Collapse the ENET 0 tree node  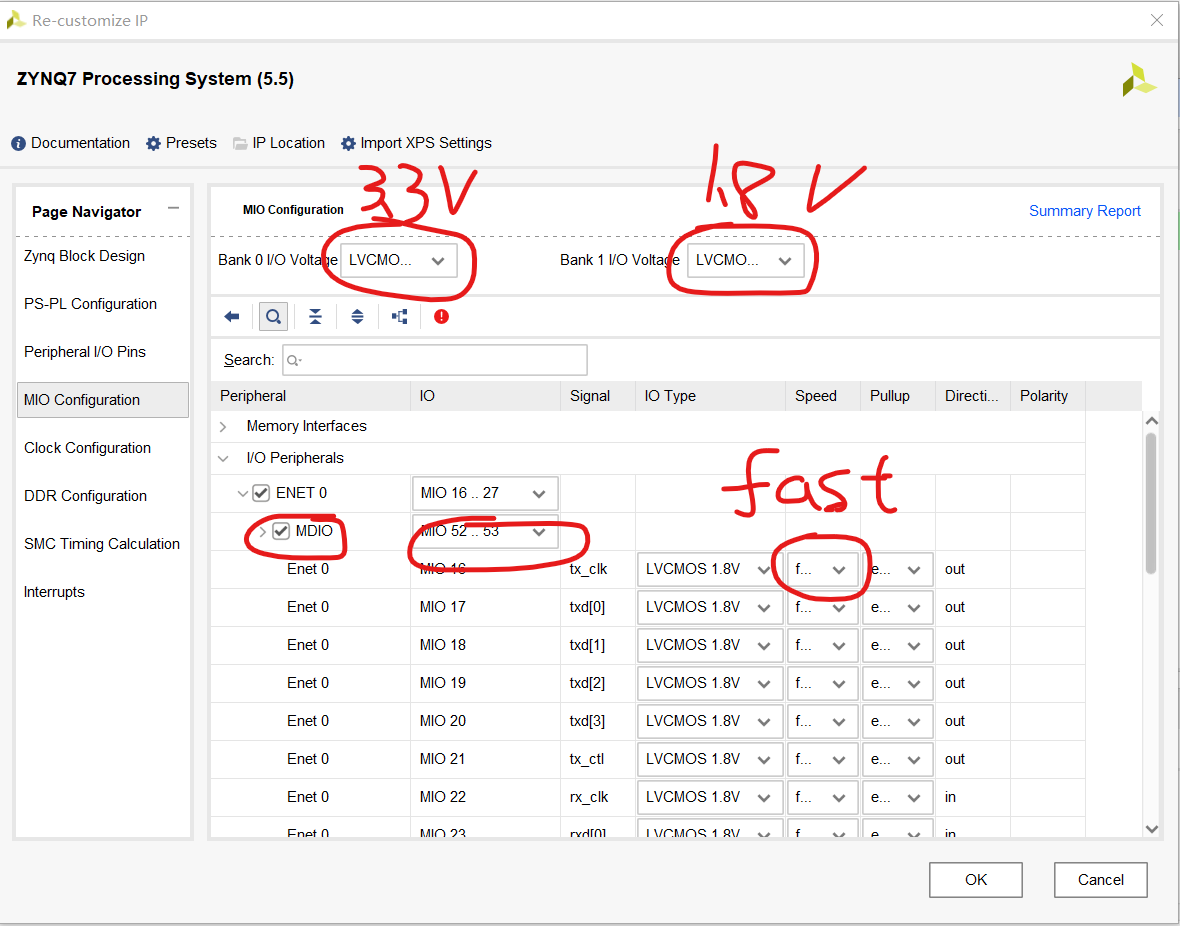[242, 494]
